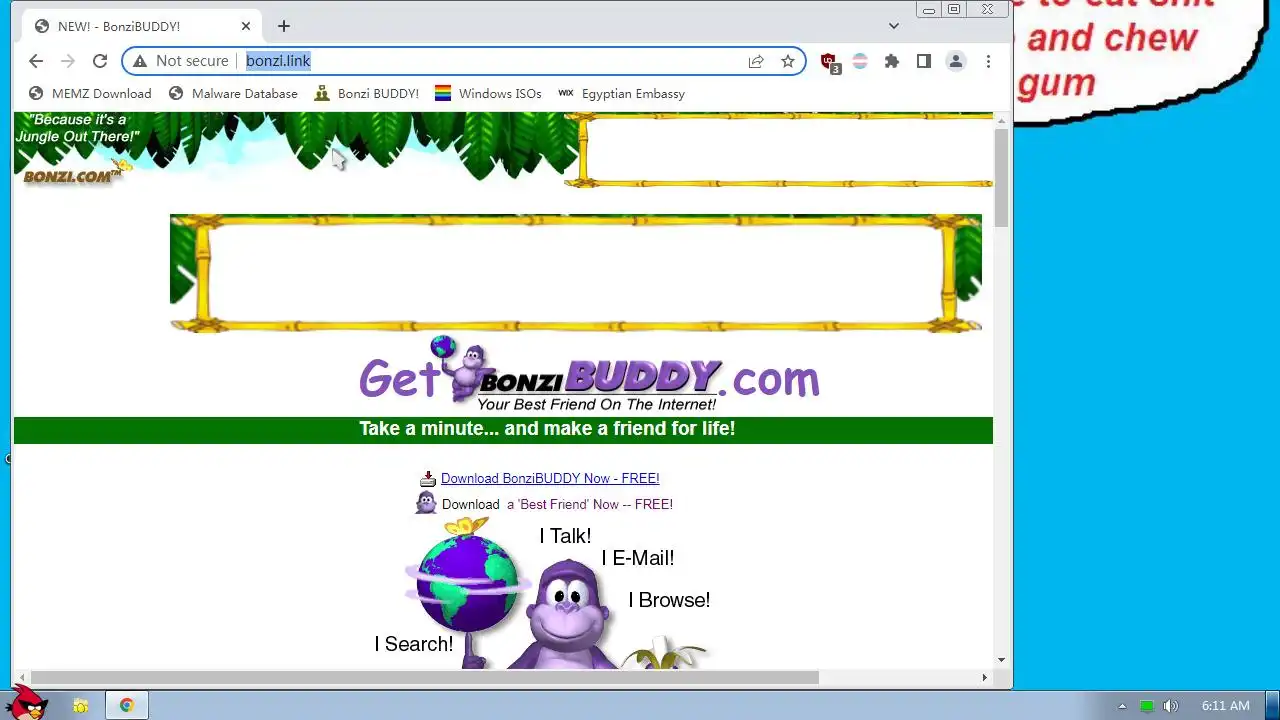Click the 'I Talk!' text
The image size is (1280, 720).
point(565,536)
